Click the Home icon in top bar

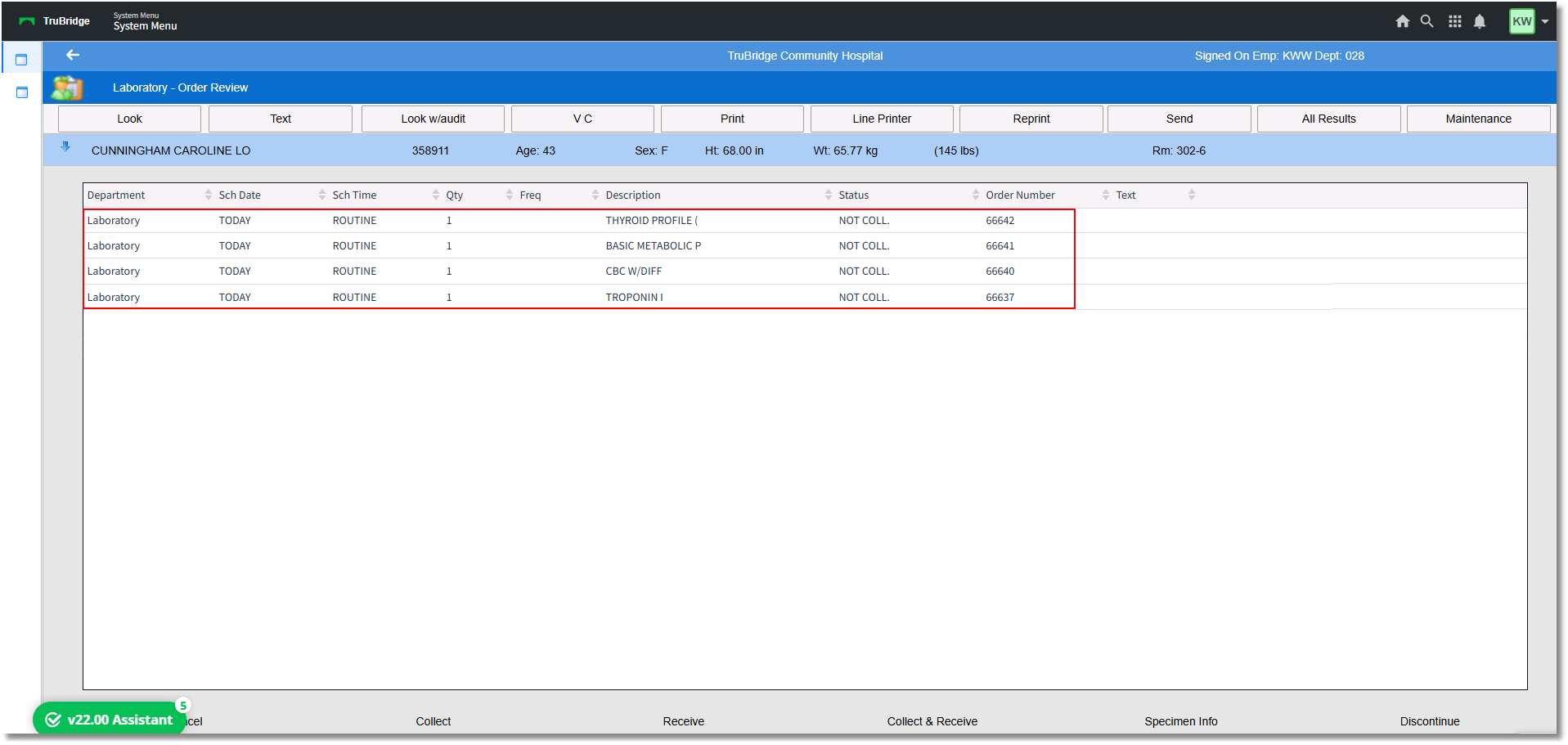tap(1402, 21)
